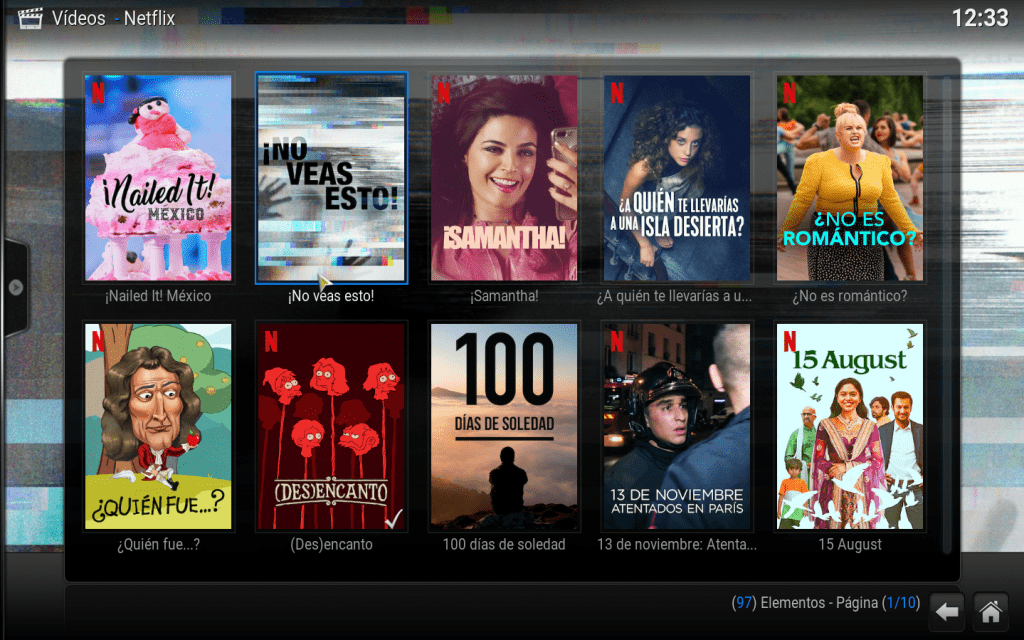
Task: Click the 15 August title label
Action: (850, 545)
